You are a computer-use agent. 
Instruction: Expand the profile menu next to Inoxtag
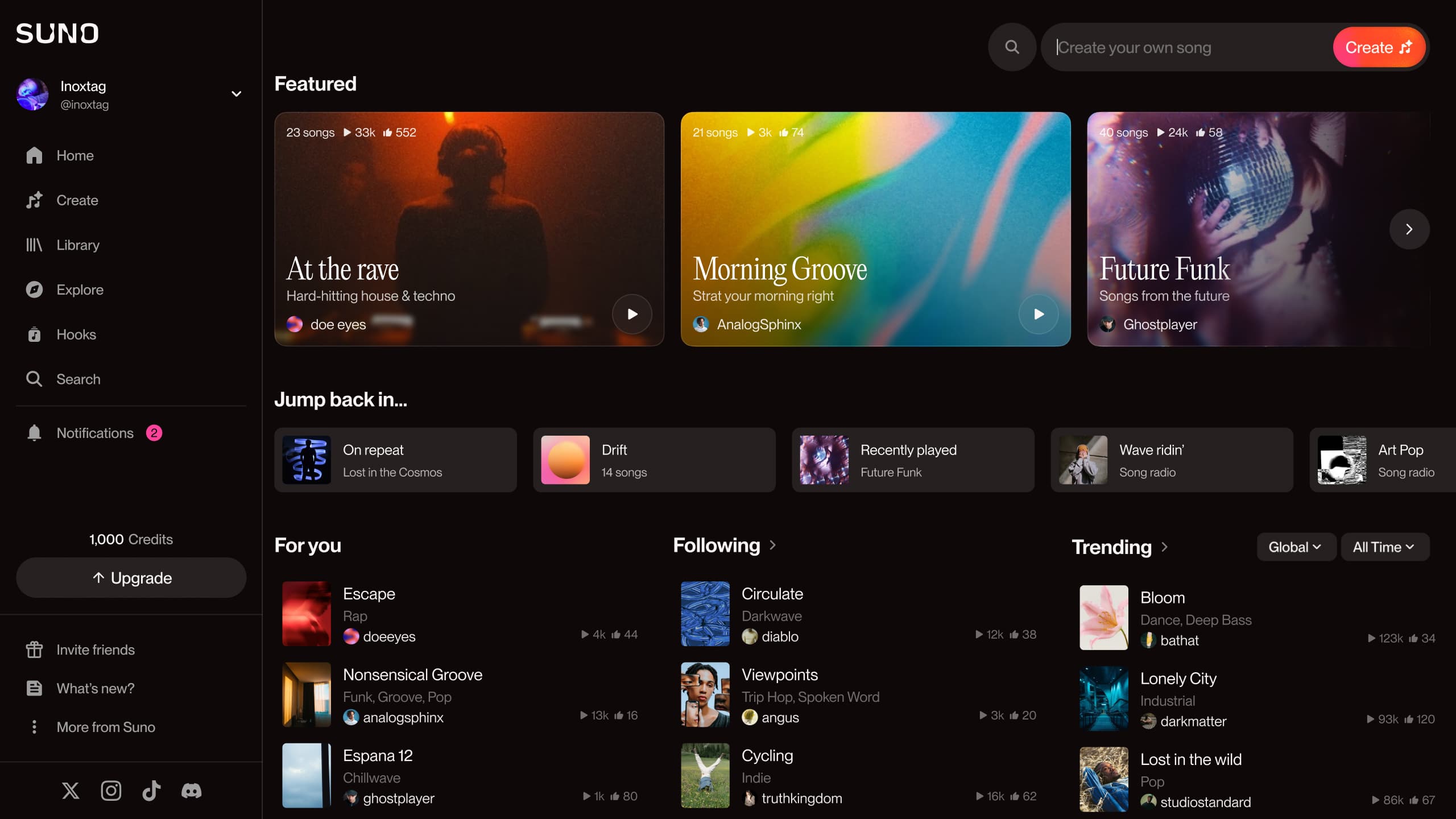(x=235, y=93)
